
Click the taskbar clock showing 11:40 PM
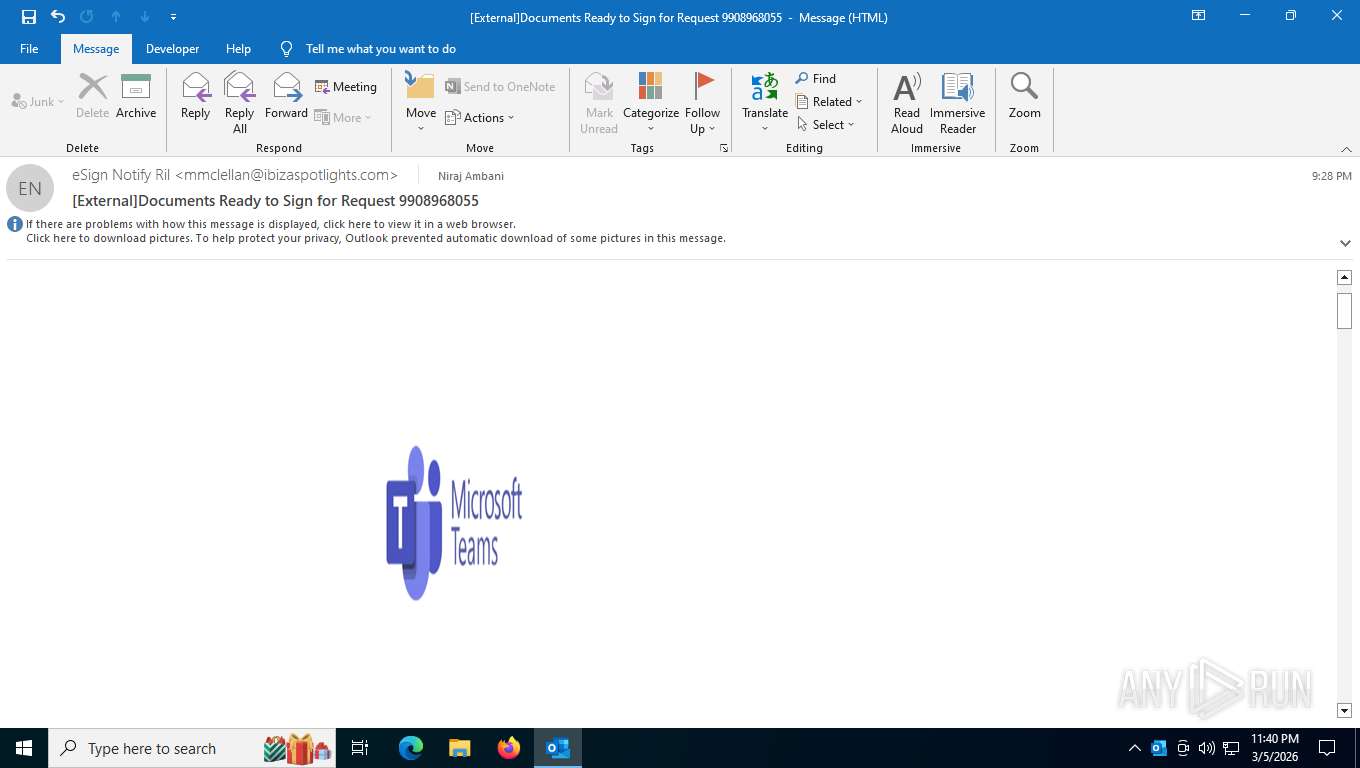point(1275,748)
